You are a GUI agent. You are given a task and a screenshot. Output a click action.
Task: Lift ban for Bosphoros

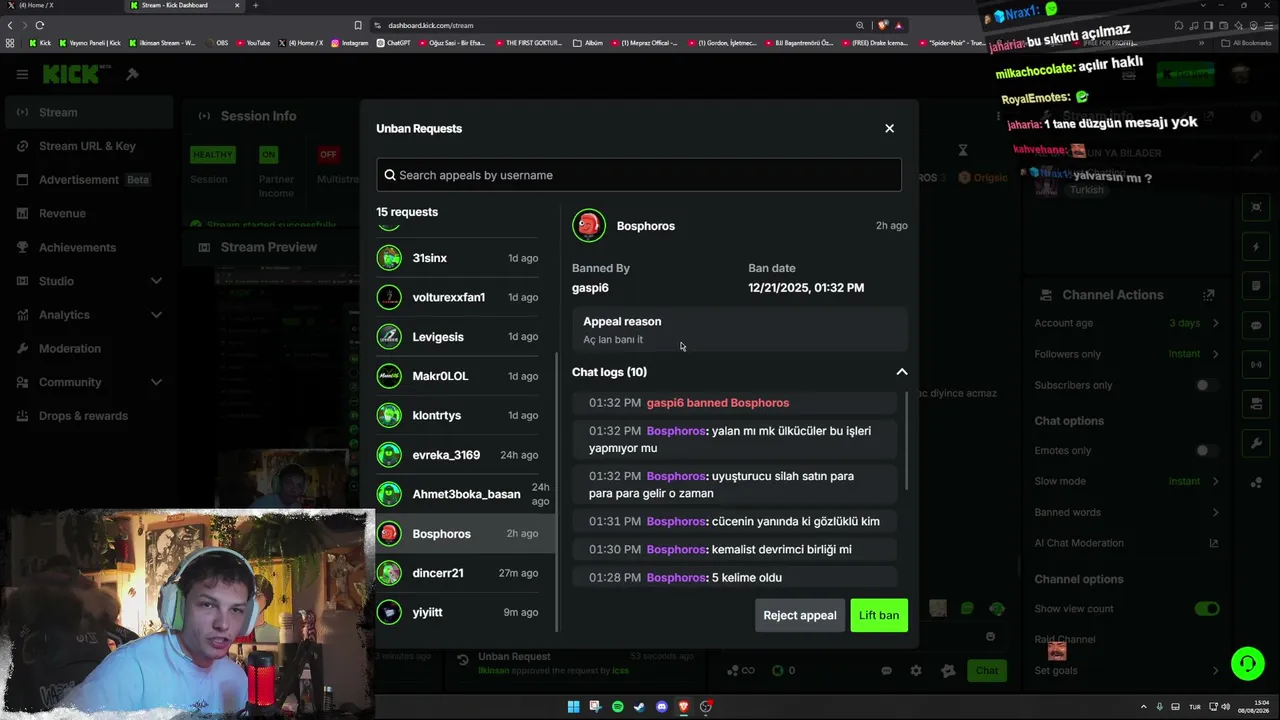click(879, 615)
